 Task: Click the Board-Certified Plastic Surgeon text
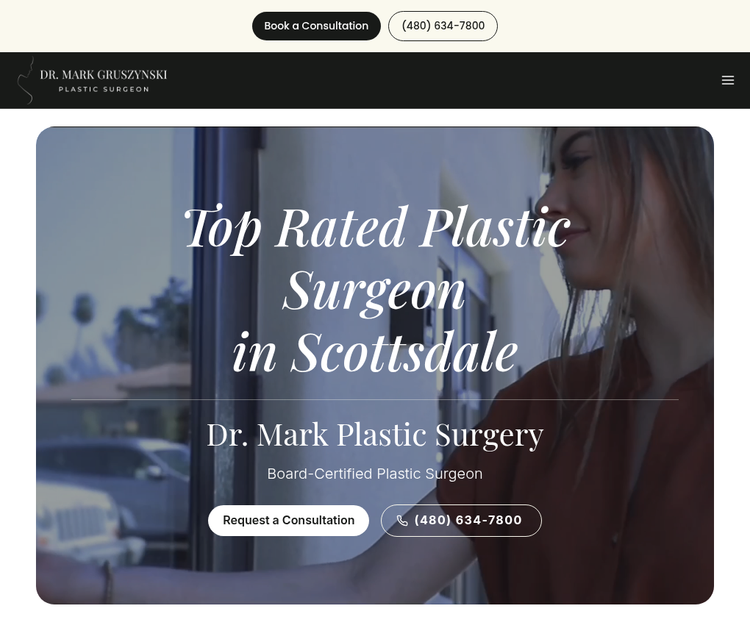tap(375, 474)
